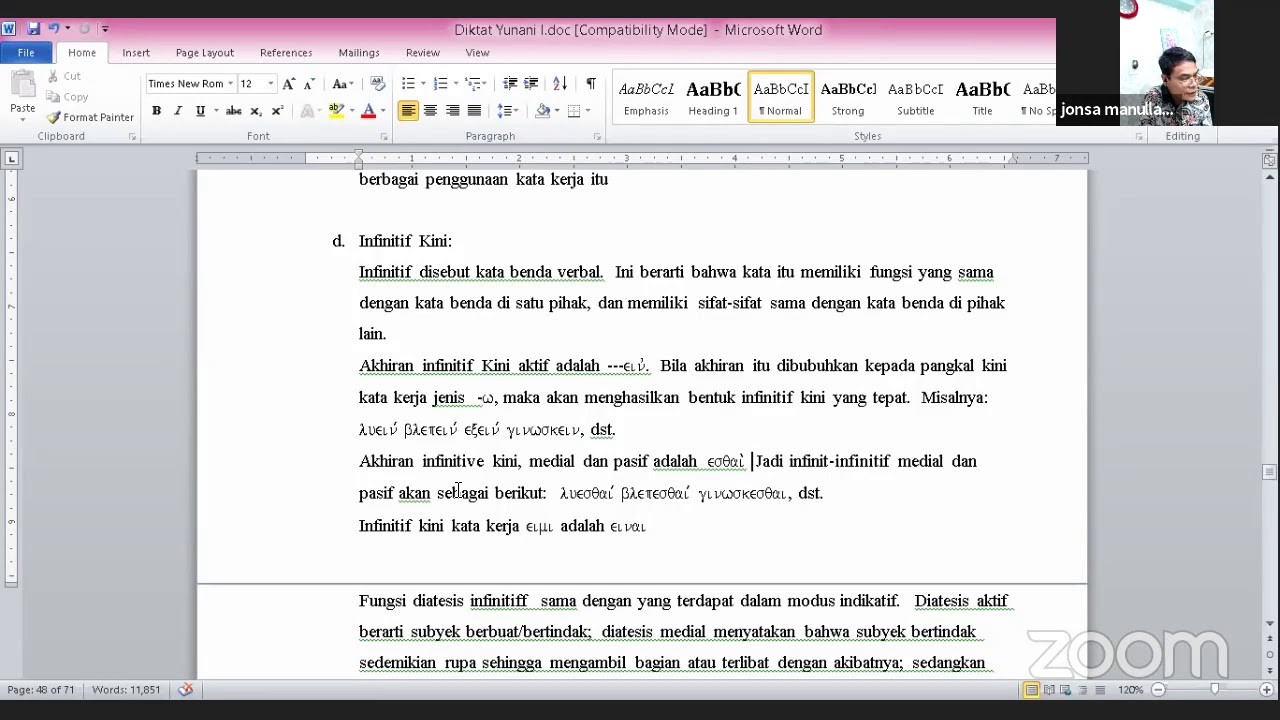Apply subscript formatting
Viewport: 1280px width, 720px height.
click(256, 111)
